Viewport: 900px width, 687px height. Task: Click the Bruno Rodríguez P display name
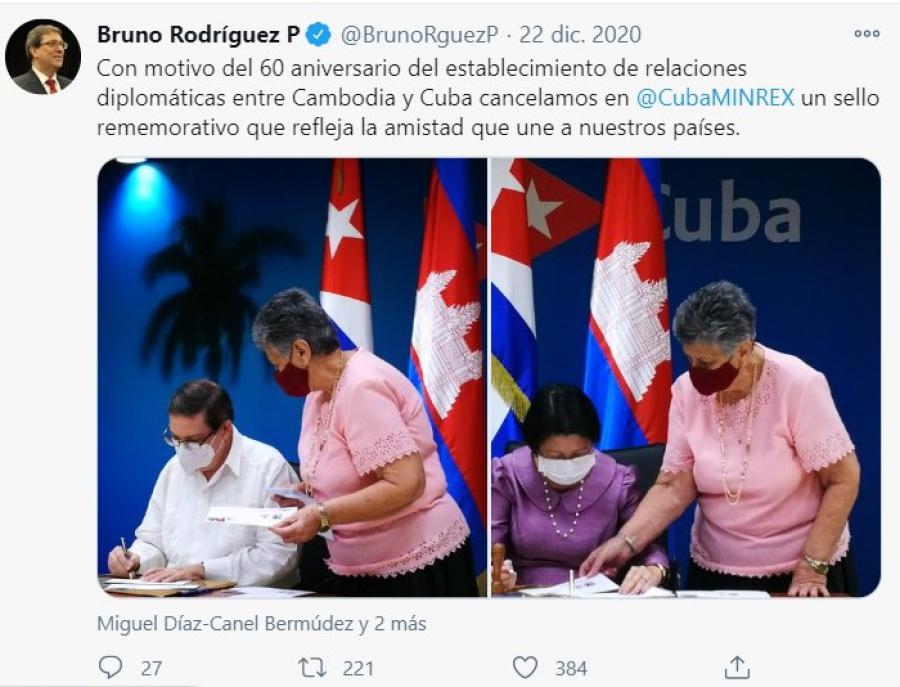[199, 35]
